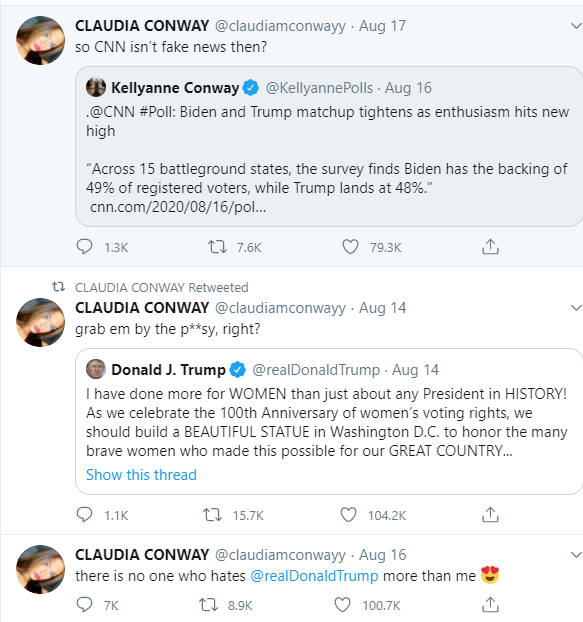This screenshot has width=583, height=622.
Task: Open the @KellyannePolls quoted tweet handle
Action: (319, 88)
